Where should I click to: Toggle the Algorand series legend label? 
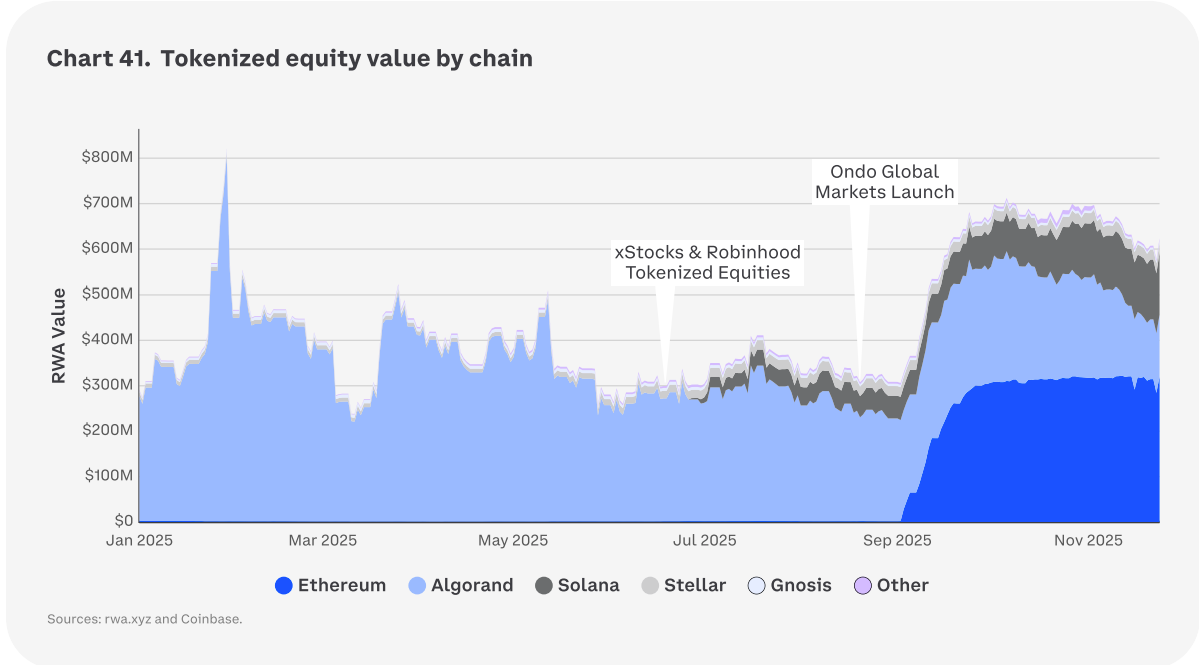click(471, 586)
